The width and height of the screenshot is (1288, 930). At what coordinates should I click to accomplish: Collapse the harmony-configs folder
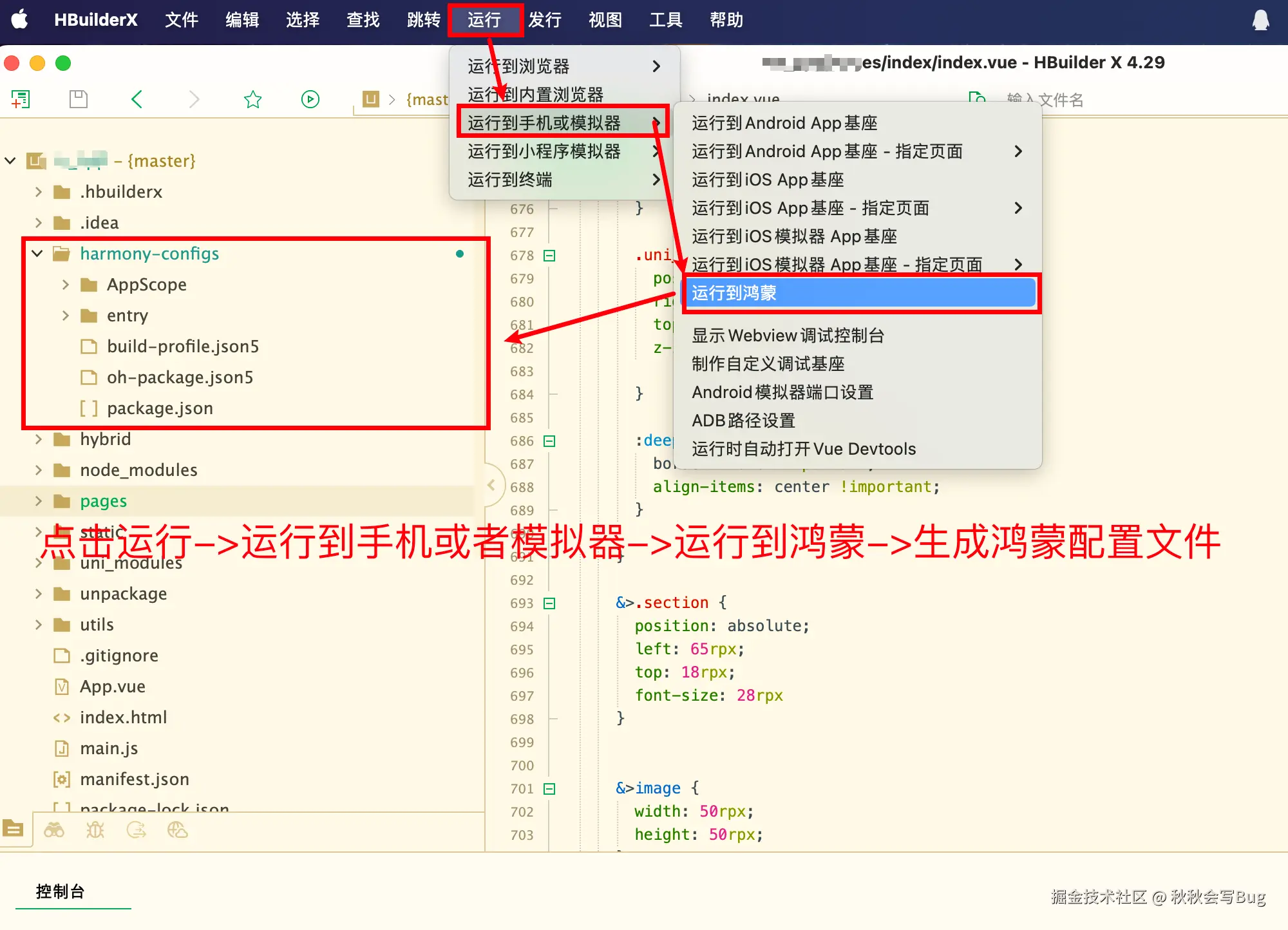point(37,254)
